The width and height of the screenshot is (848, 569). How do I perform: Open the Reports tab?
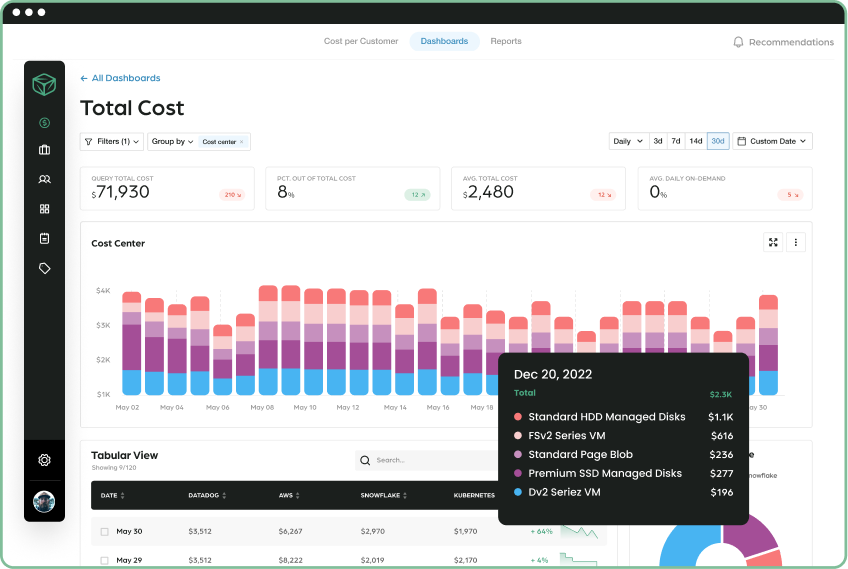tap(505, 41)
